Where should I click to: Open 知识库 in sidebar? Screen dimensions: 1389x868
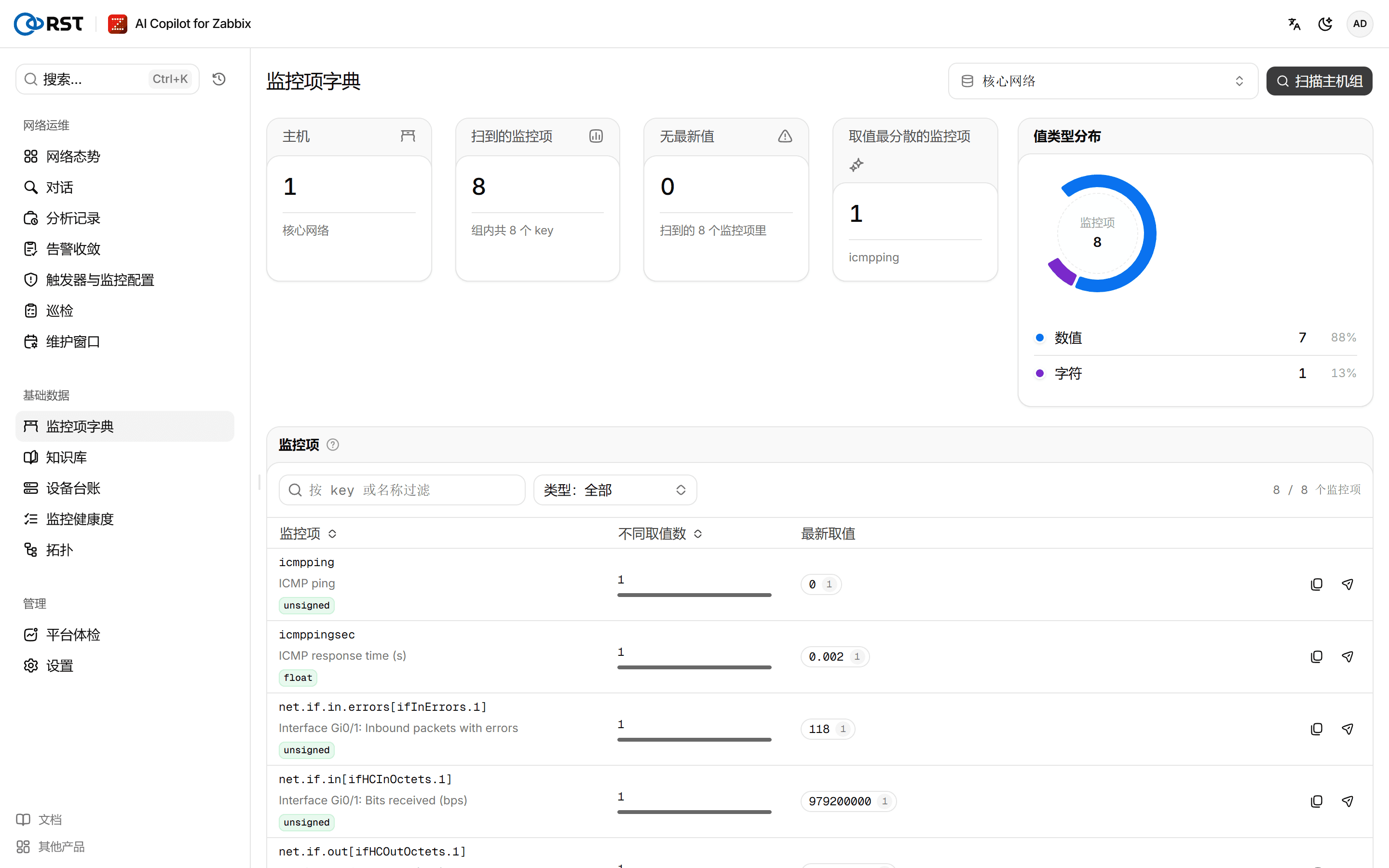(x=124, y=457)
